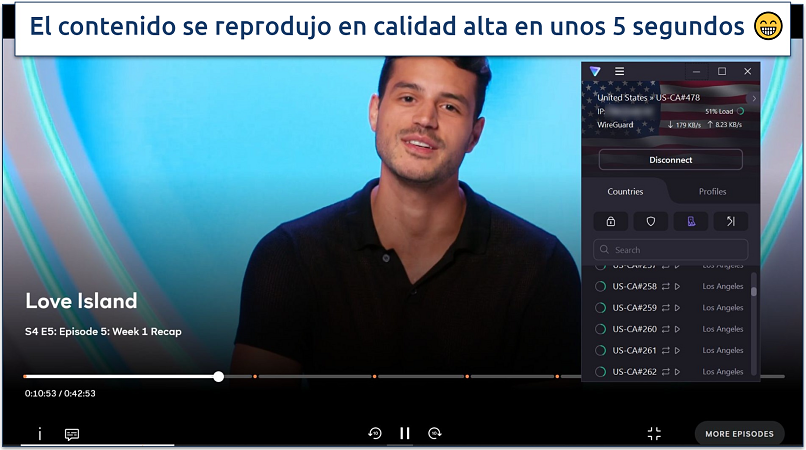Select the Secure Core lock icon
The height and width of the screenshot is (450, 806).
coord(610,221)
